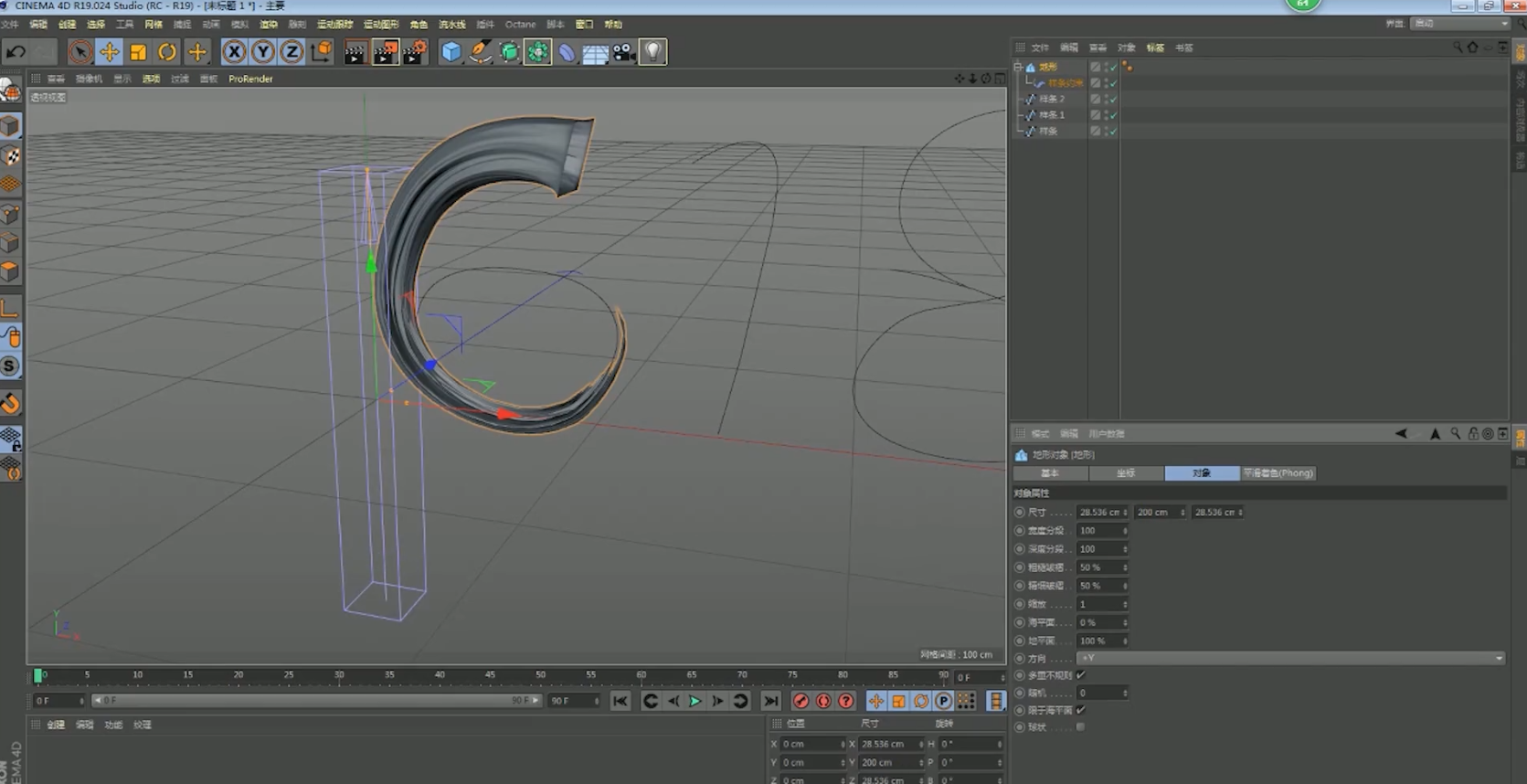The image size is (1527, 784).
Task: Click the timeline frame range slider
Action: [317, 701]
